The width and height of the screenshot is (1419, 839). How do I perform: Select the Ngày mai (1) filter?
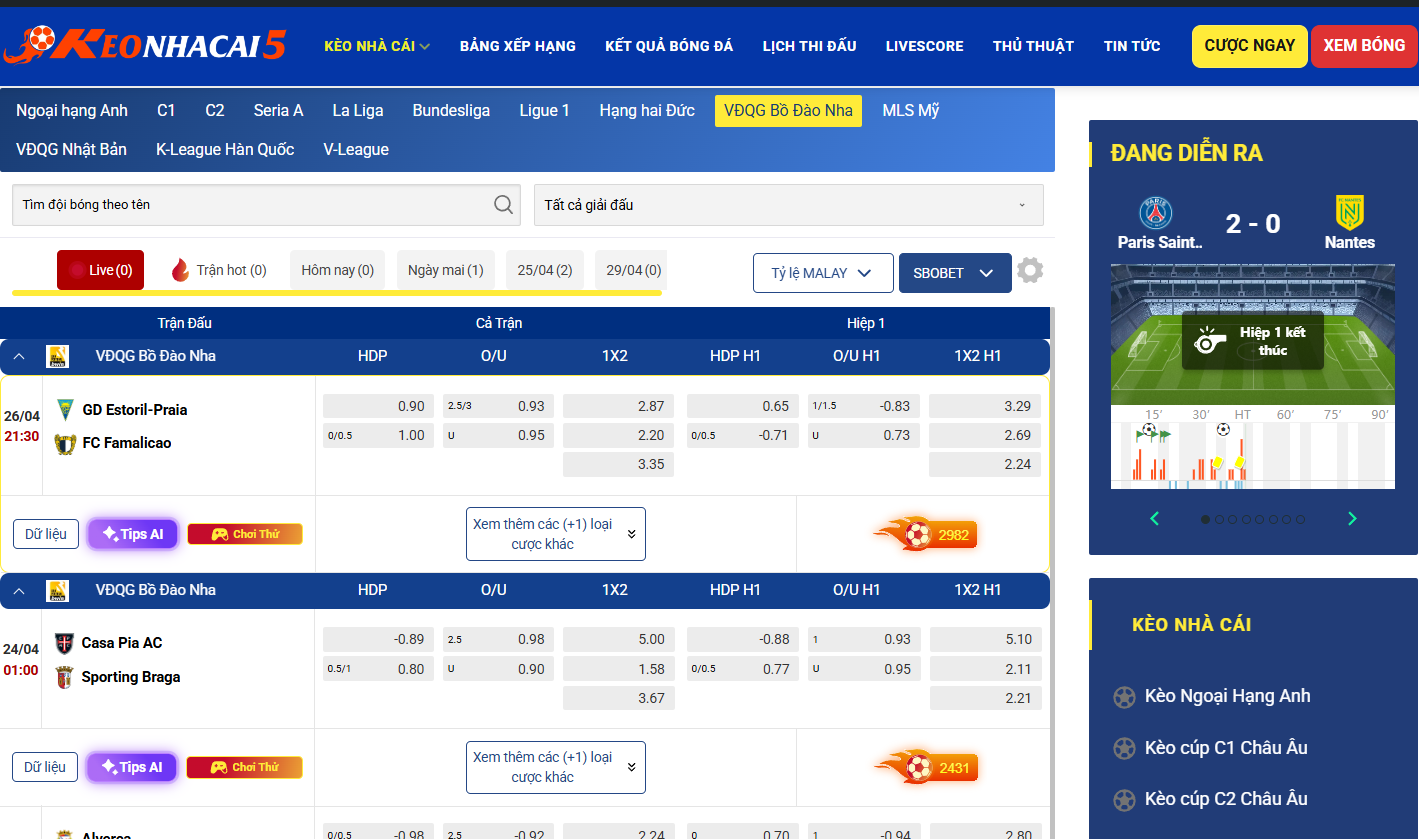[x=446, y=270]
